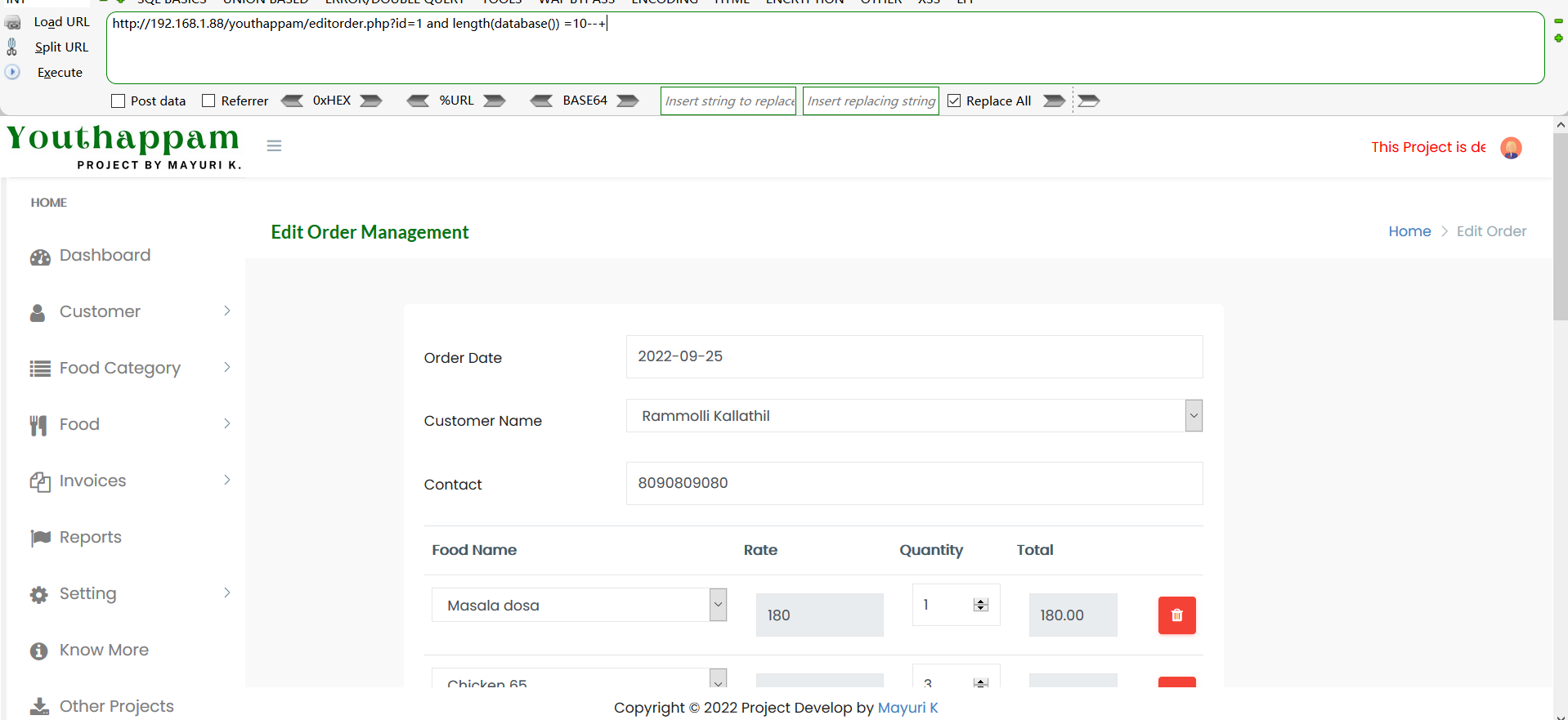This screenshot has height=720, width=1568.
Task: Click the Youthappam logo
Action: 123,146
